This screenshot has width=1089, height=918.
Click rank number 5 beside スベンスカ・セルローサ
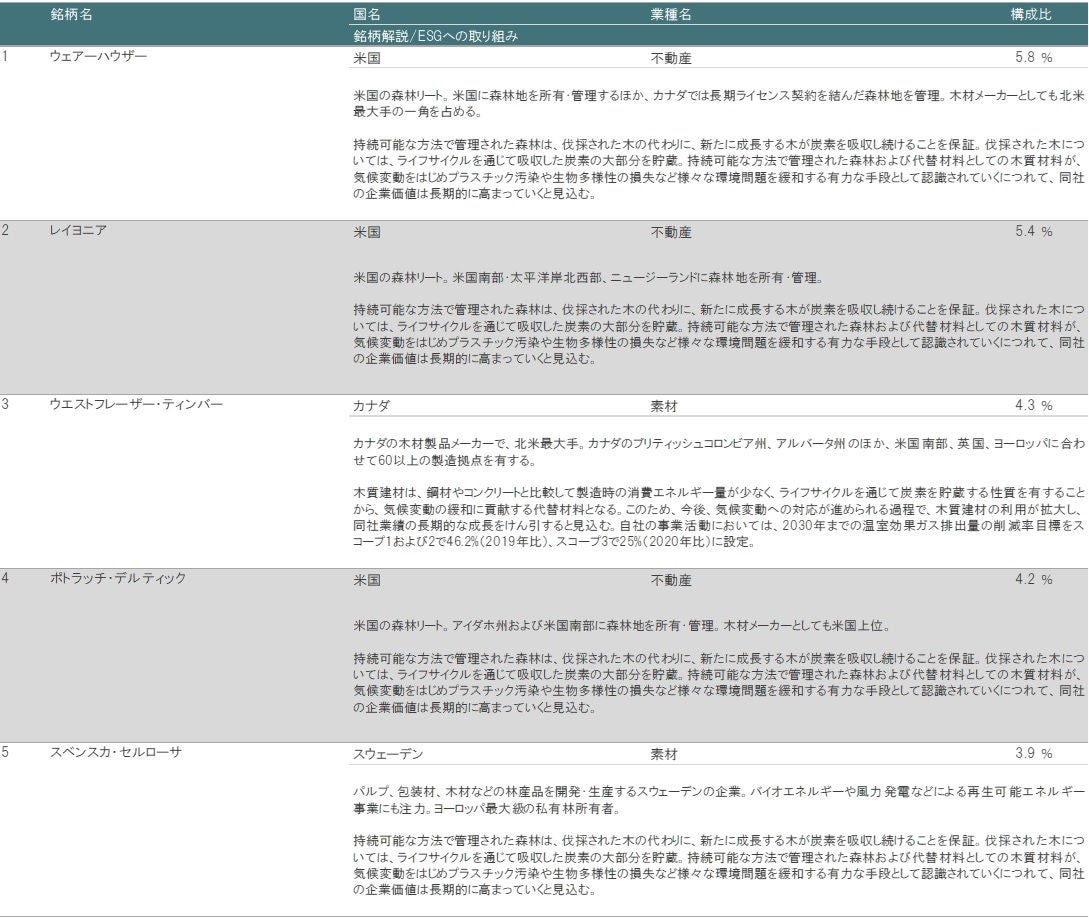coord(5,752)
